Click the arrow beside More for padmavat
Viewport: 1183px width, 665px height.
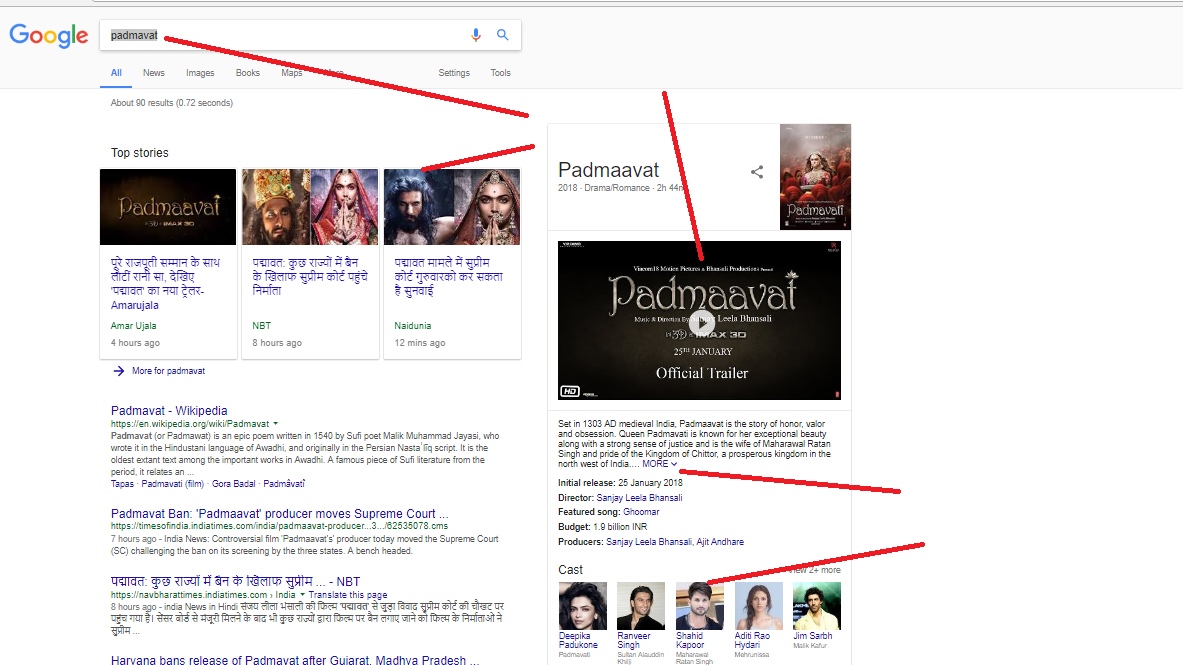point(119,371)
